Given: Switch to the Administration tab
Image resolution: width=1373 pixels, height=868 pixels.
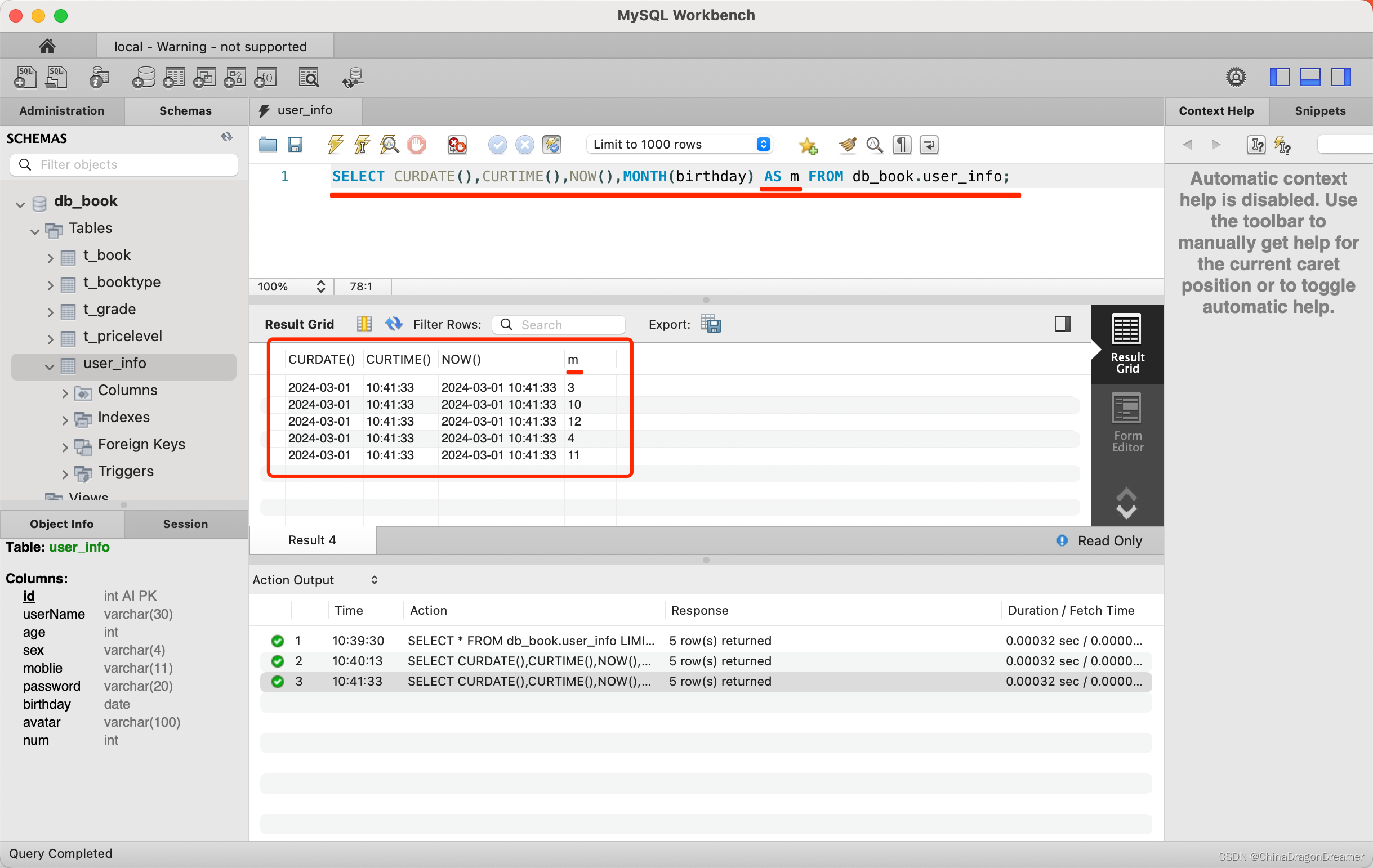Looking at the screenshot, I should (62, 110).
